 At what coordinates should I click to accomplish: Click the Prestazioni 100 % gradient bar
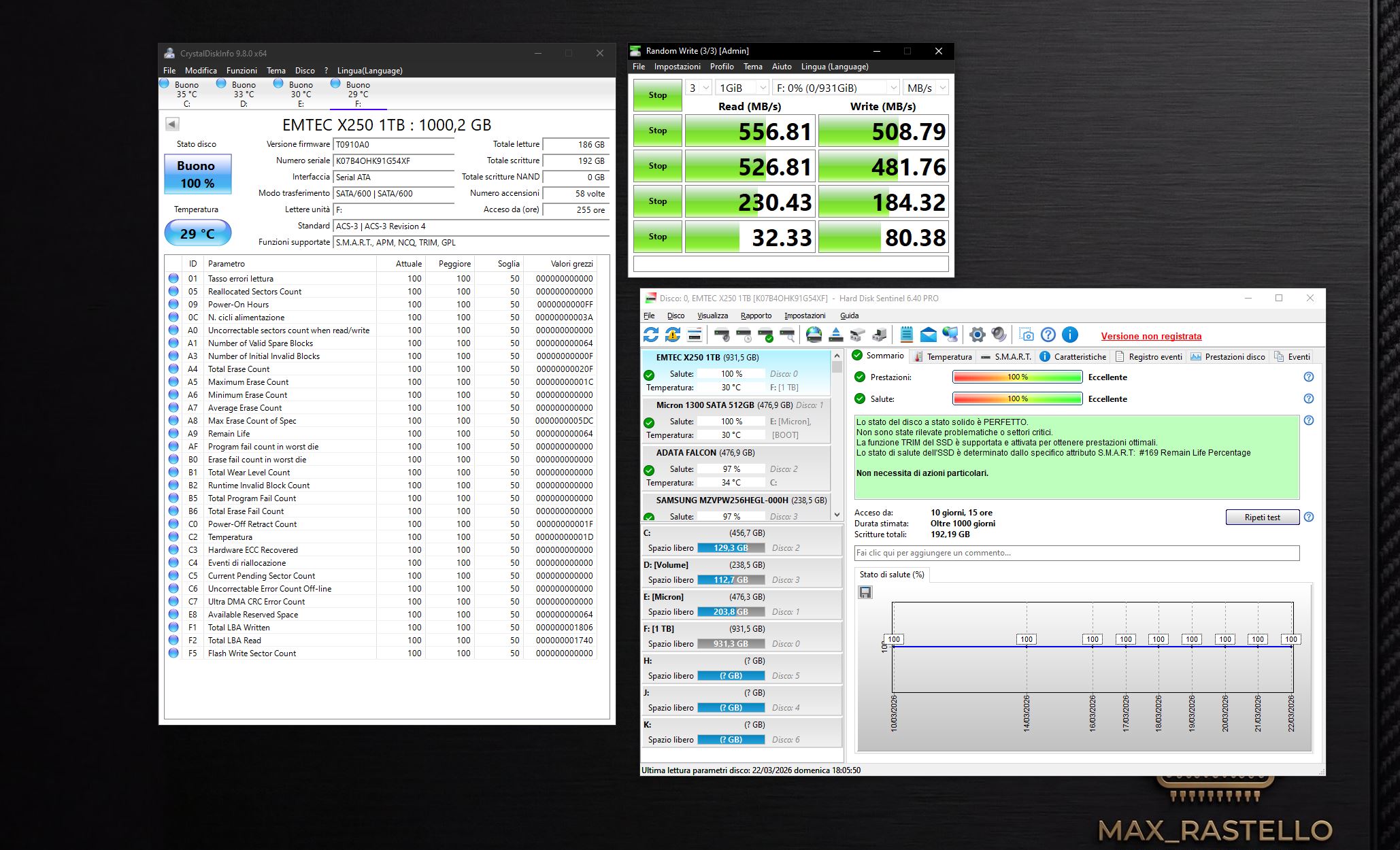(x=1017, y=377)
